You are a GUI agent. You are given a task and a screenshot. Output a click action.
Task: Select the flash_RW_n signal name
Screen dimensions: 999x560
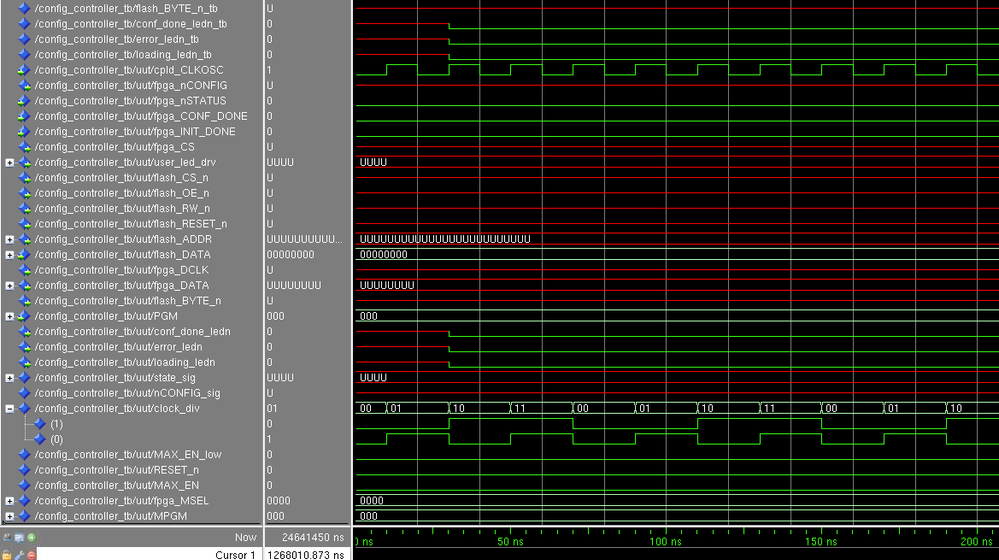pyautogui.click(x=122, y=208)
